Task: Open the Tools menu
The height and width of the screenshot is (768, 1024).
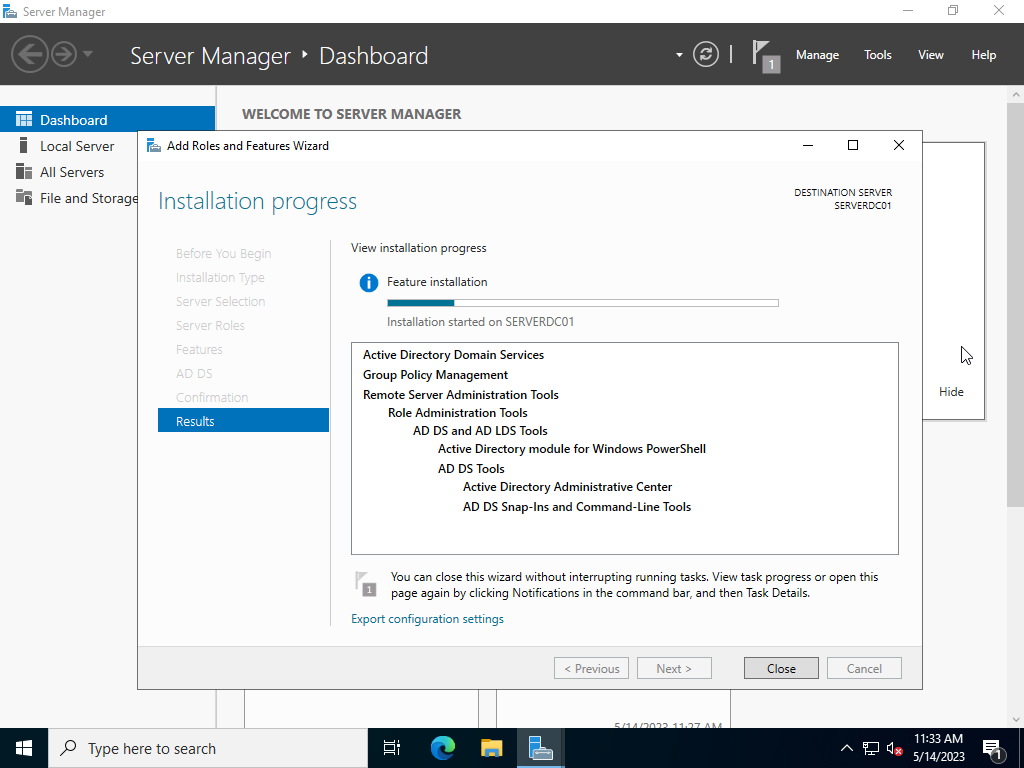Action: coord(877,55)
